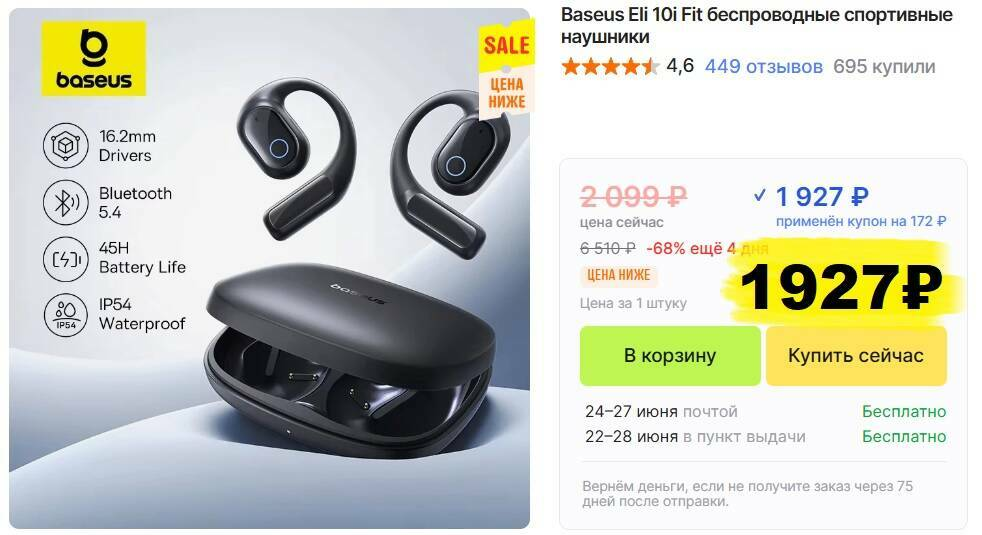Click the 695 купили purchase count
The height and width of the screenshot is (535, 982).
(x=884, y=66)
